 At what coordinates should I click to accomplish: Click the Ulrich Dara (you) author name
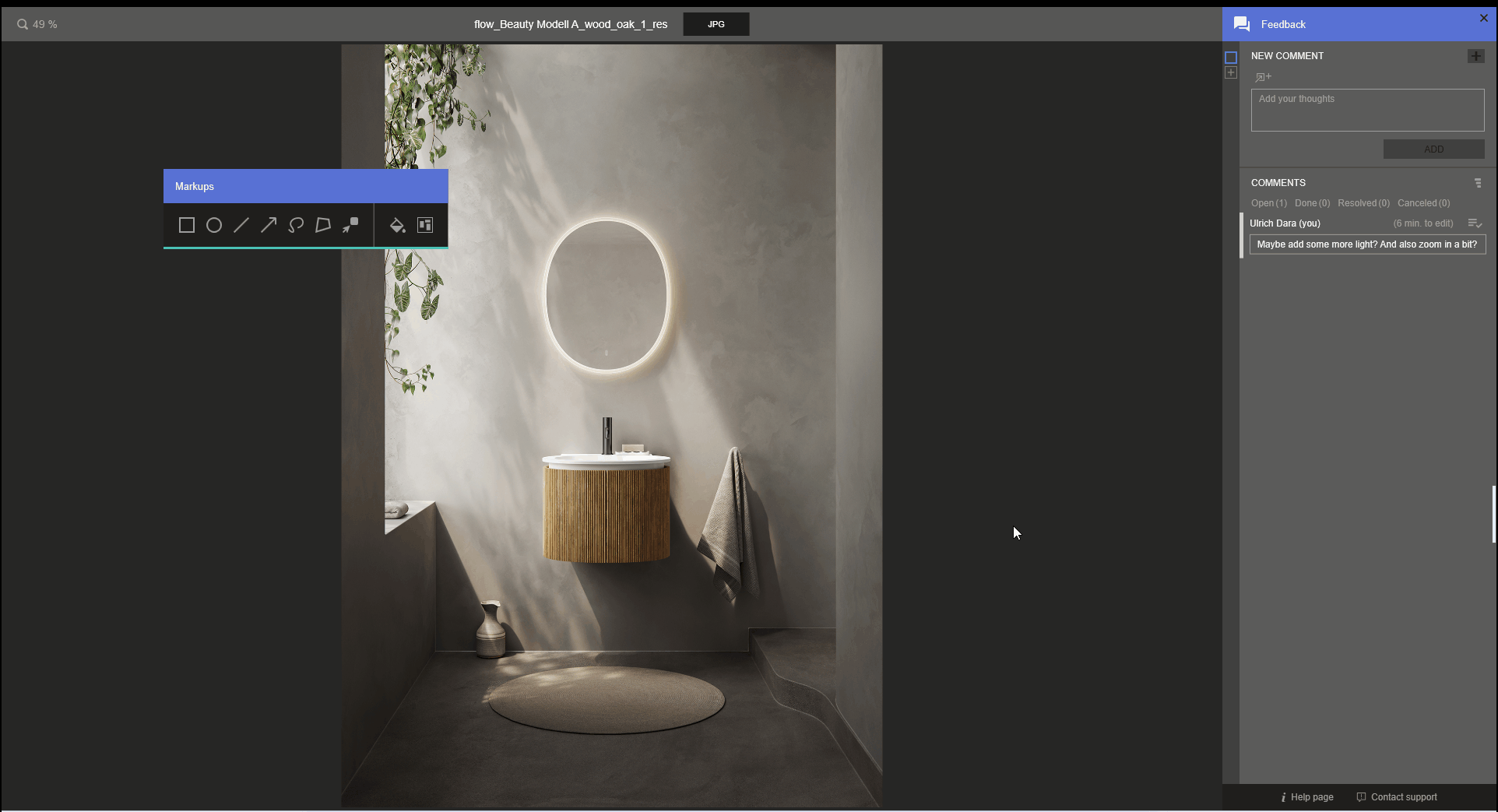(1285, 223)
